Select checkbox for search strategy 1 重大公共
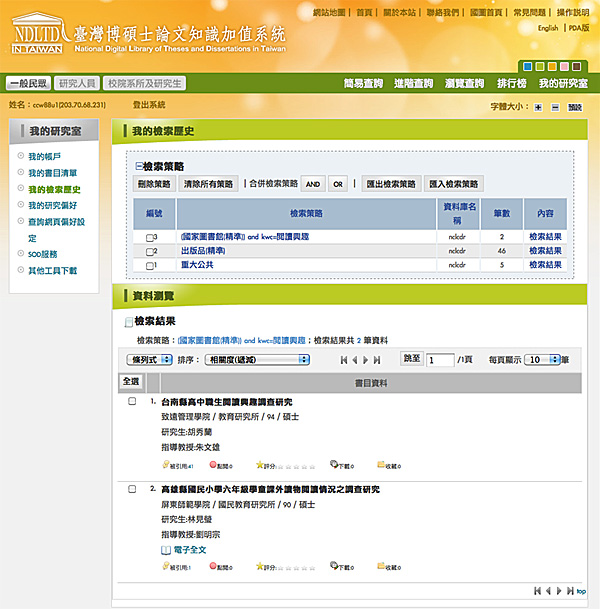Image resolution: width=600 pixels, height=609 pixels. [x=150, y=265]
